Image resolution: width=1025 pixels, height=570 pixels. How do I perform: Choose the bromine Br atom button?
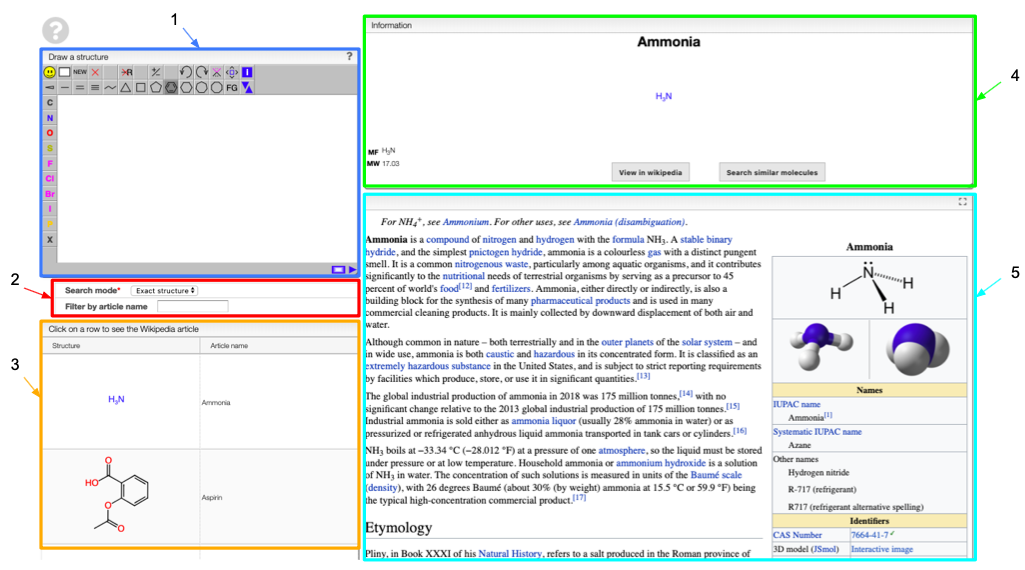click(x=50, y=193)
